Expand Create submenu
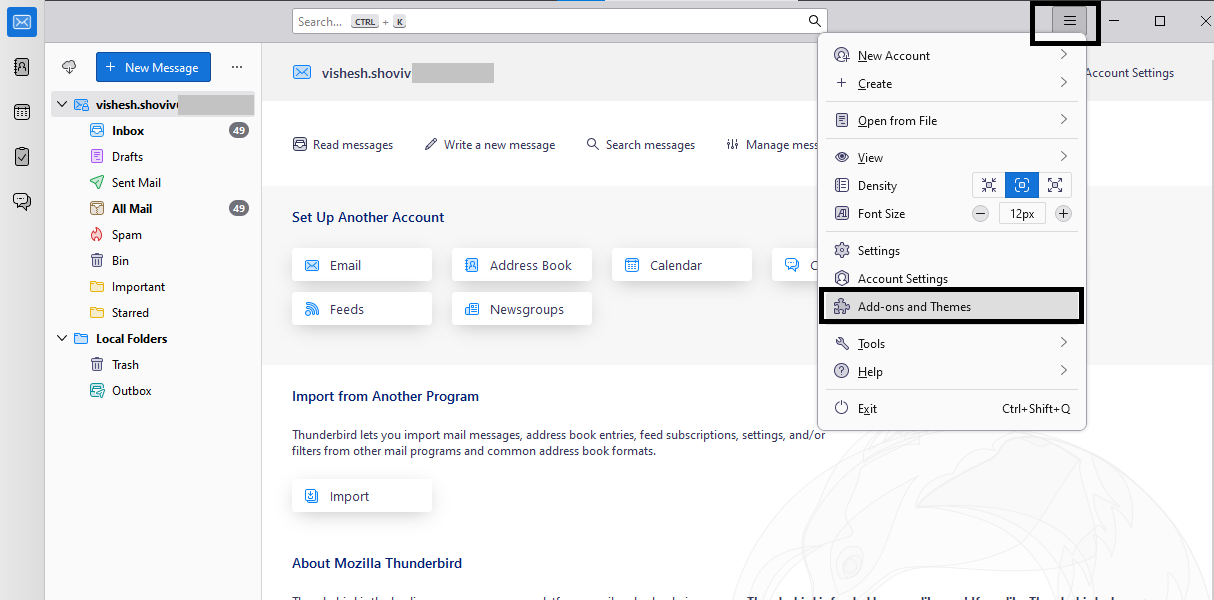The height and width of the screenshot is (600, 1214). pyautogui.click(x=952, y=83)
